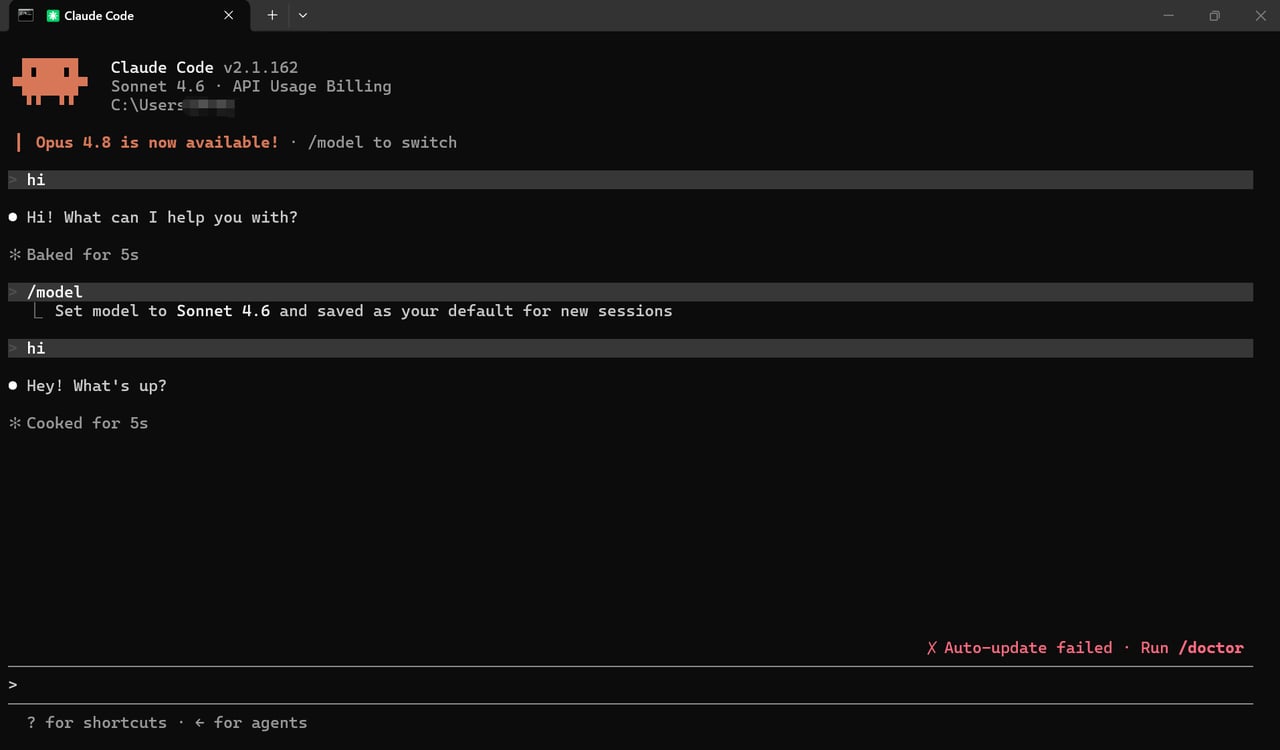Image resolution: width=1280 pixels, height=750 pixels.
Task: Click "? for shortcuts" hint
Action: pos(97,722)
